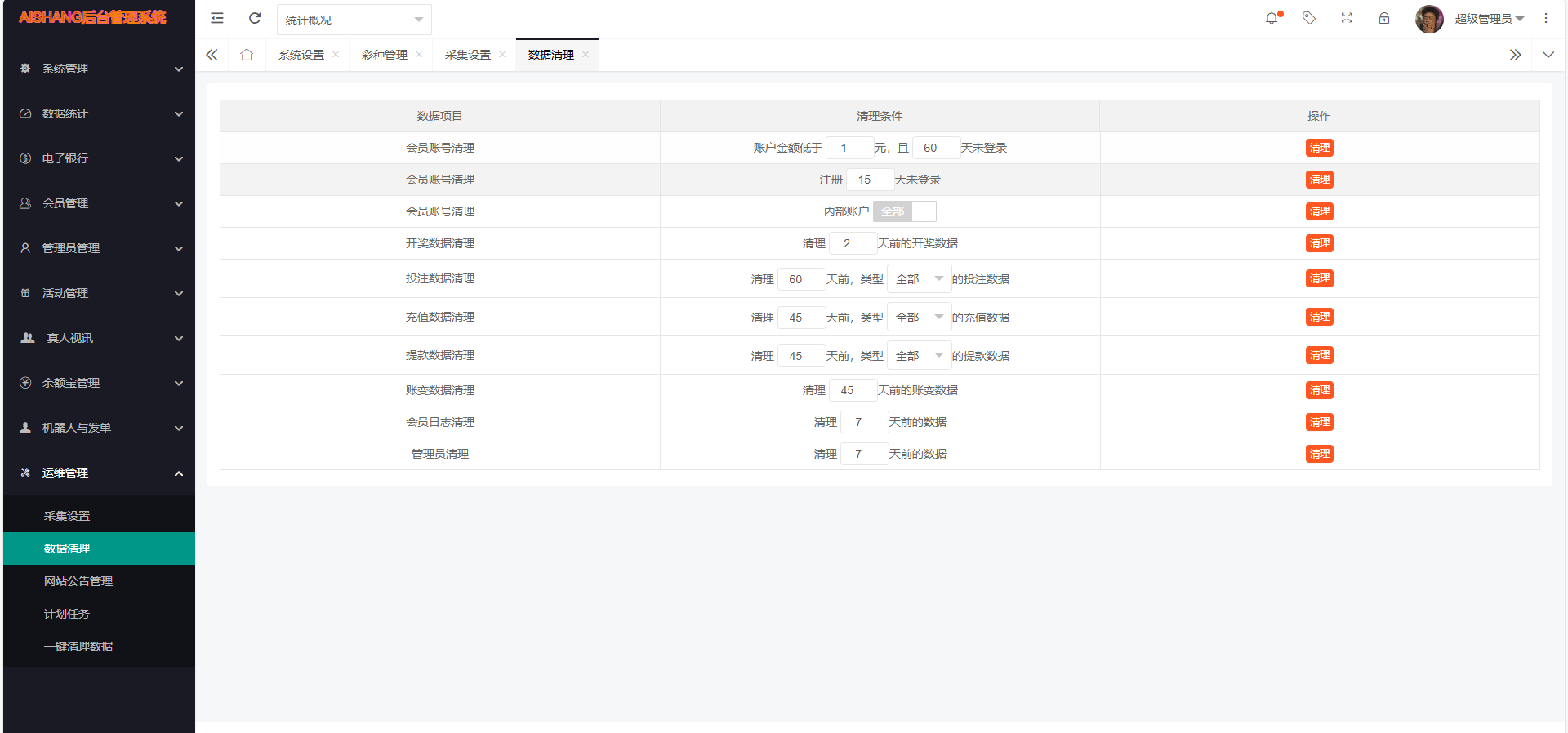Click the notification bell icon

(x=1272, y=18)
